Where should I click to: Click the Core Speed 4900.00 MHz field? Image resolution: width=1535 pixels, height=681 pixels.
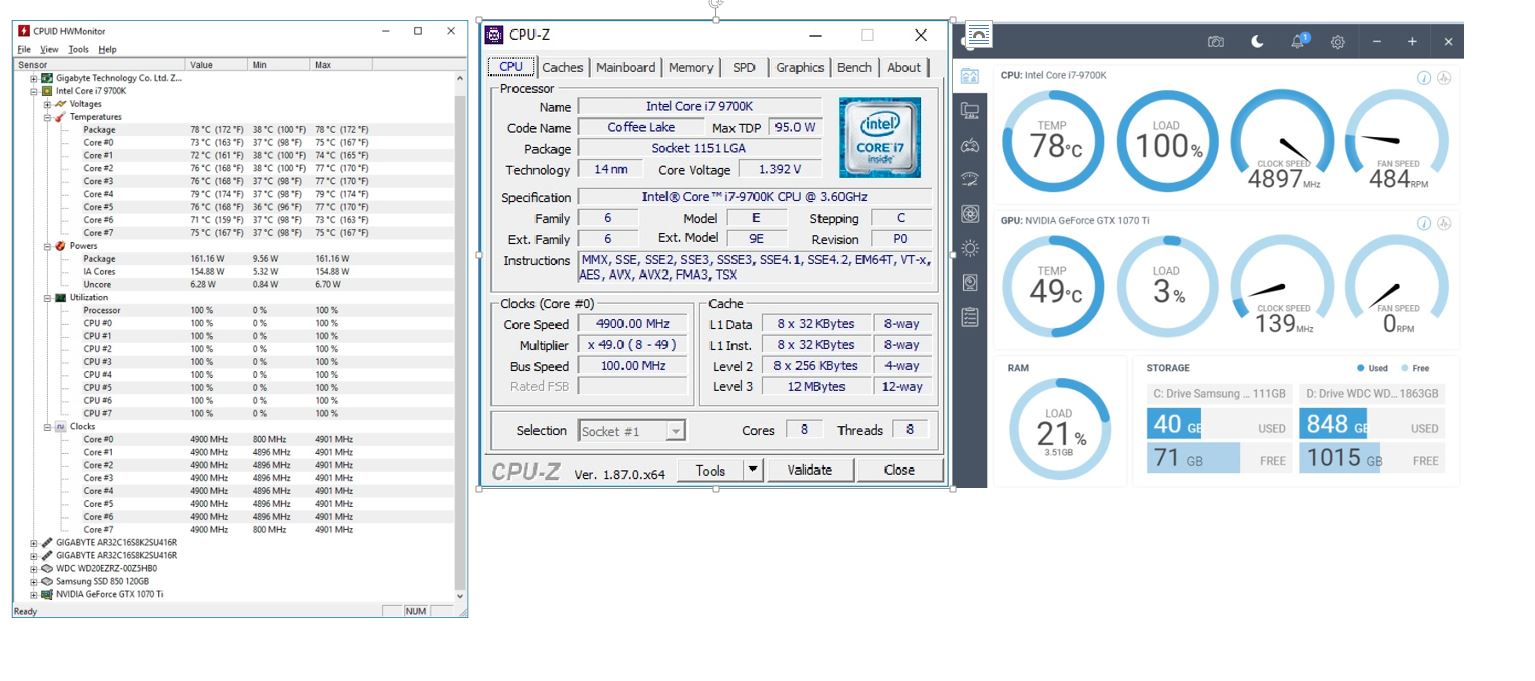(632, 324)
